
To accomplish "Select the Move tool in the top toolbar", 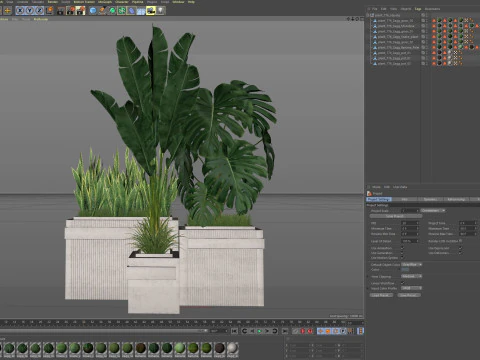I will click(7, 11).
